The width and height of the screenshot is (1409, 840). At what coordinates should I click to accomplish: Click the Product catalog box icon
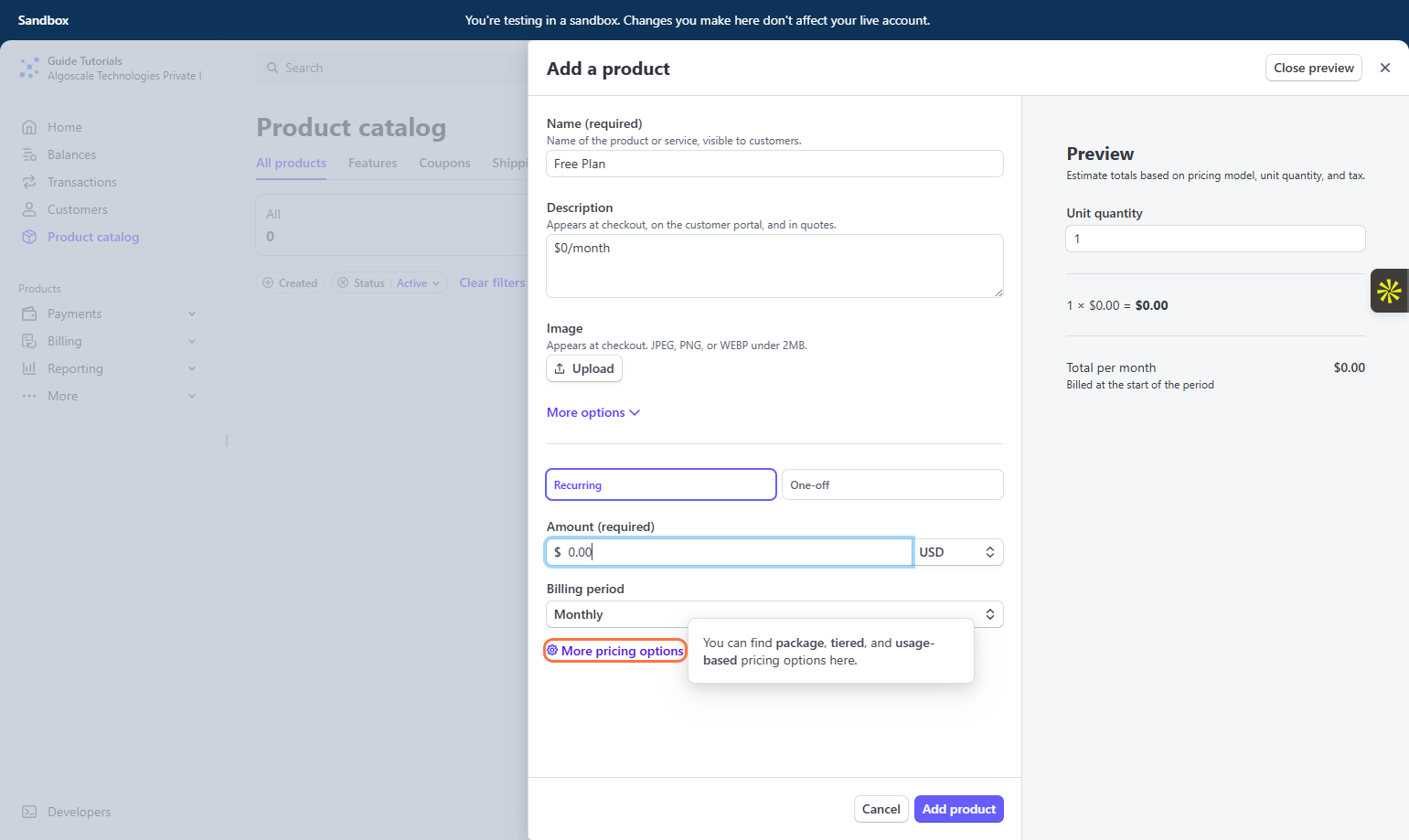click(x=29, y=237)
